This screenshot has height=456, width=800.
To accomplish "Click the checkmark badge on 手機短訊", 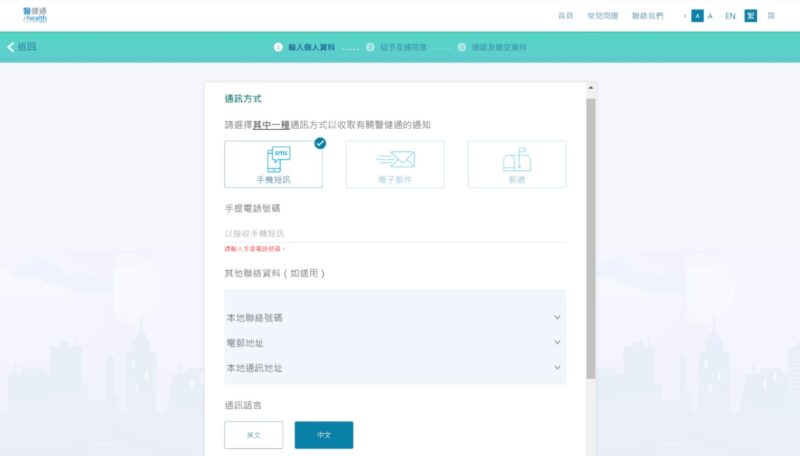I will pos(320,143).
